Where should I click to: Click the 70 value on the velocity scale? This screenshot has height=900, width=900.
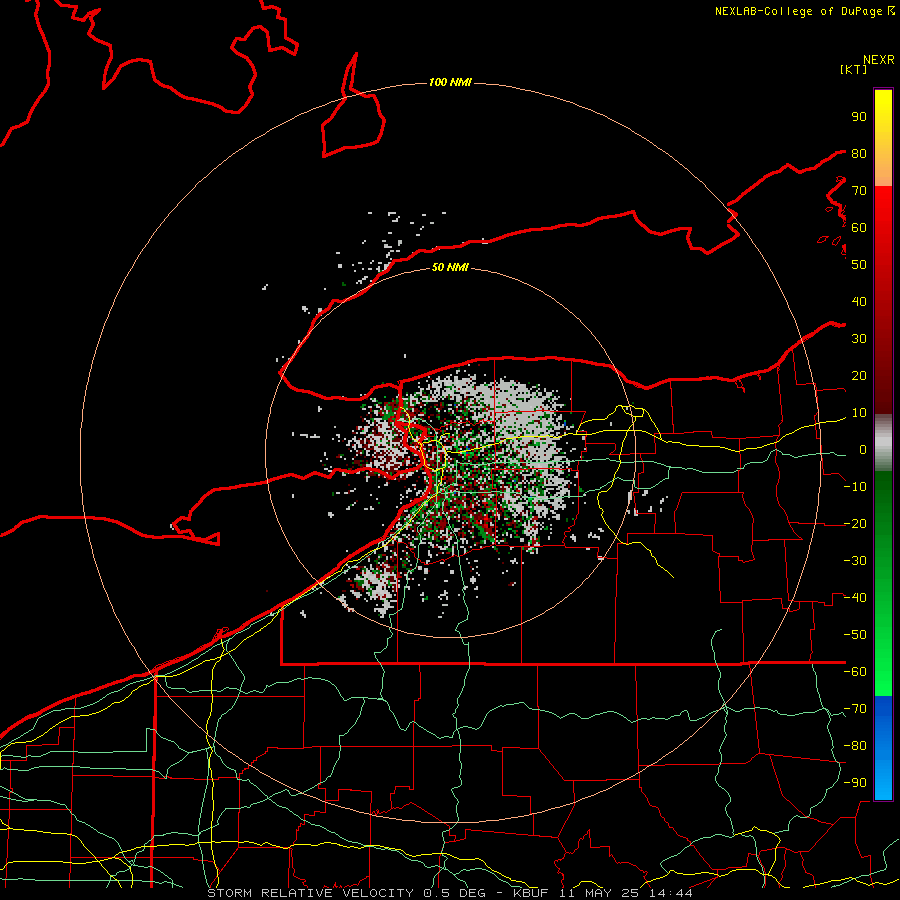coord(859,191)
